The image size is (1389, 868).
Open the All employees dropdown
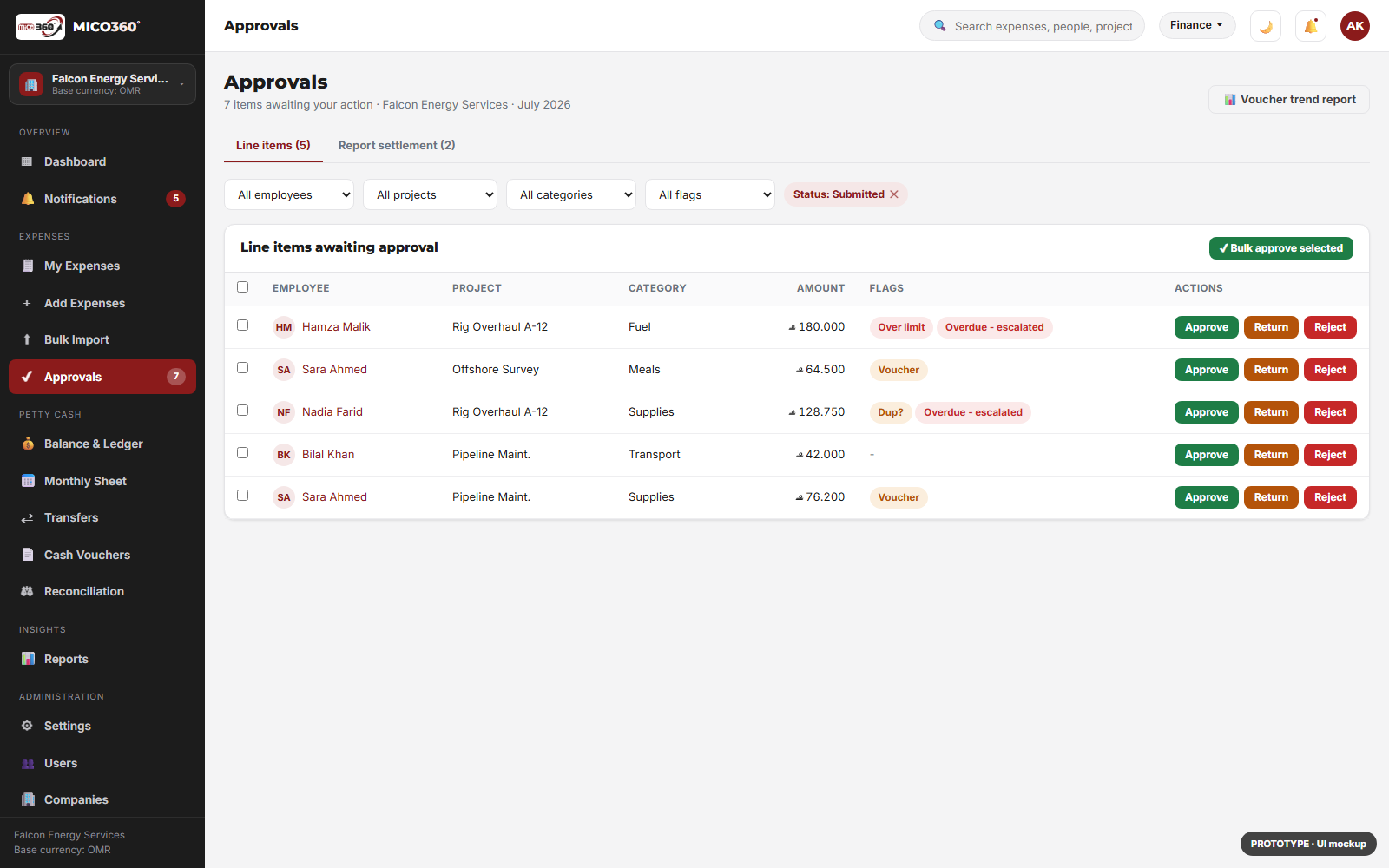coord(289,194)
